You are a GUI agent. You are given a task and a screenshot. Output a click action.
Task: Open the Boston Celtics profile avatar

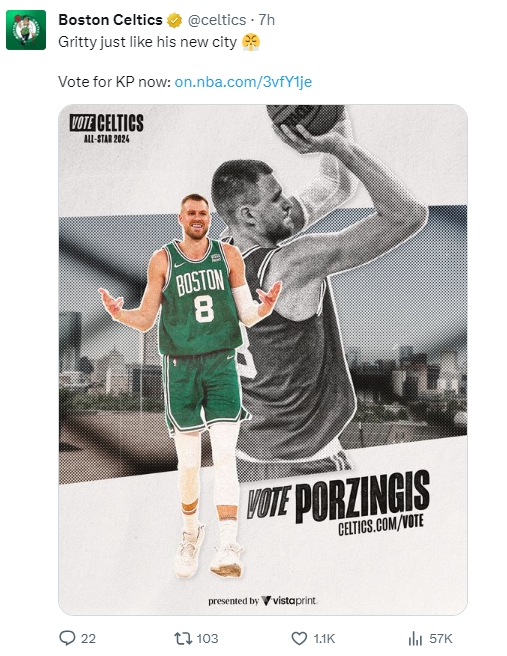point(26,30)
